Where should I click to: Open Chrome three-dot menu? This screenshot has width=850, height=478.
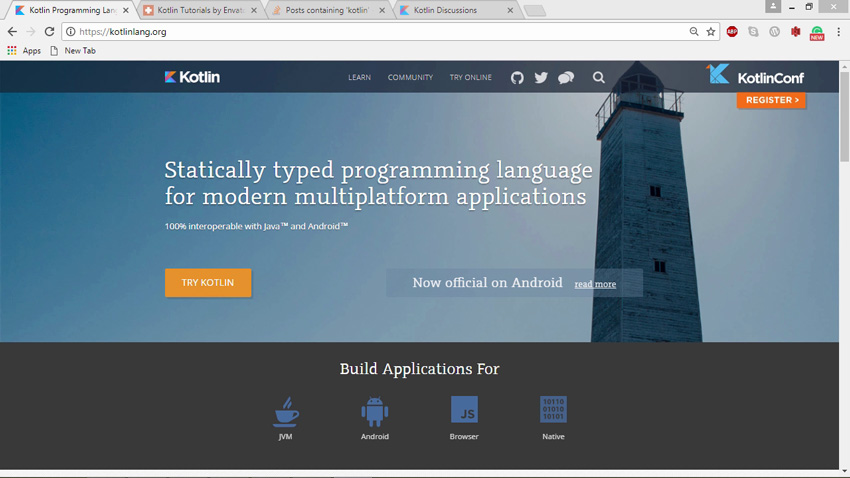(838, 31)
